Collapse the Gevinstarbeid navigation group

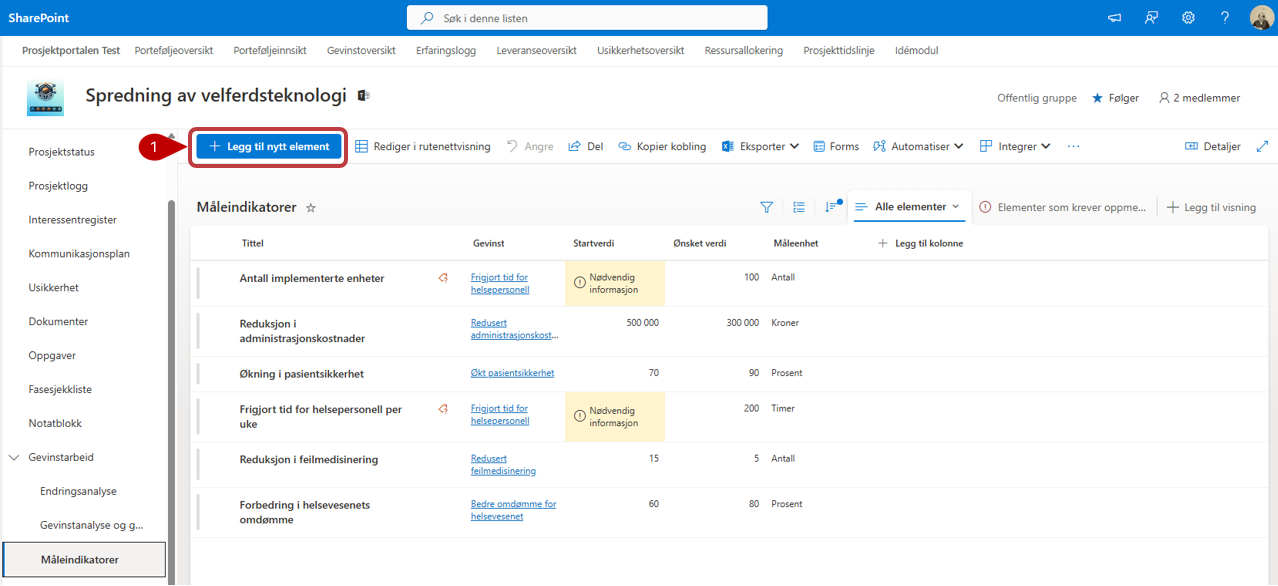click(14, 457)
